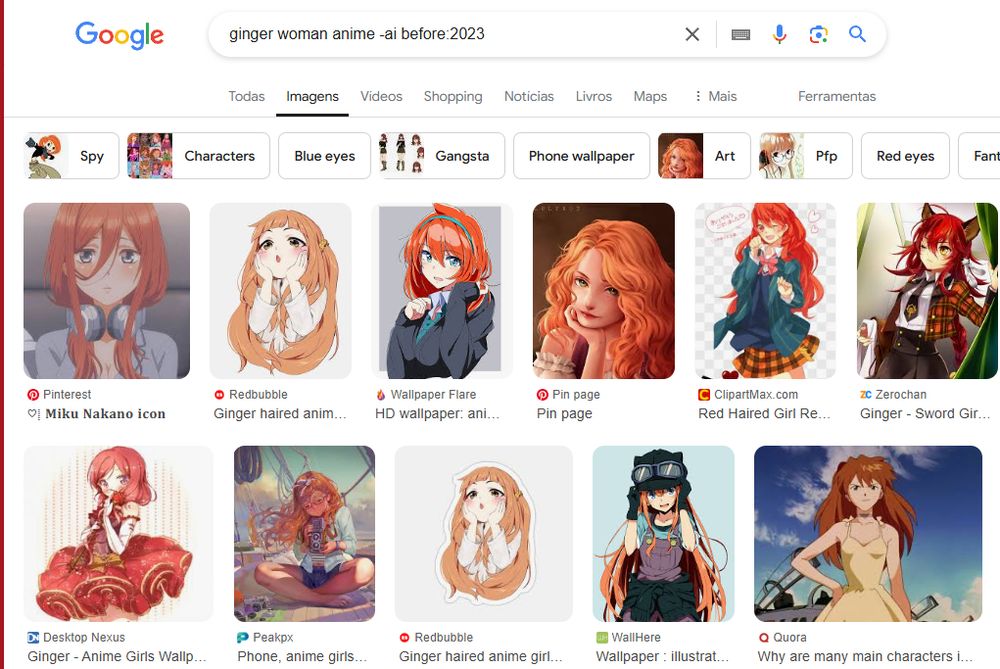Click the Quora favicon
This screenshot has height=669, width=1000.
click(x=763, y=637)
